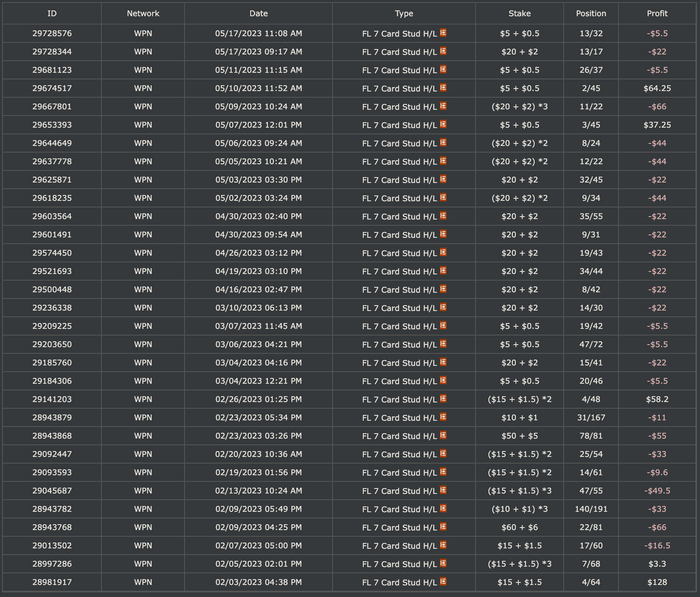Open the orange icon for tournament 29653393
Viewport: 700px width, 597px height.
[x=443, y=124]
